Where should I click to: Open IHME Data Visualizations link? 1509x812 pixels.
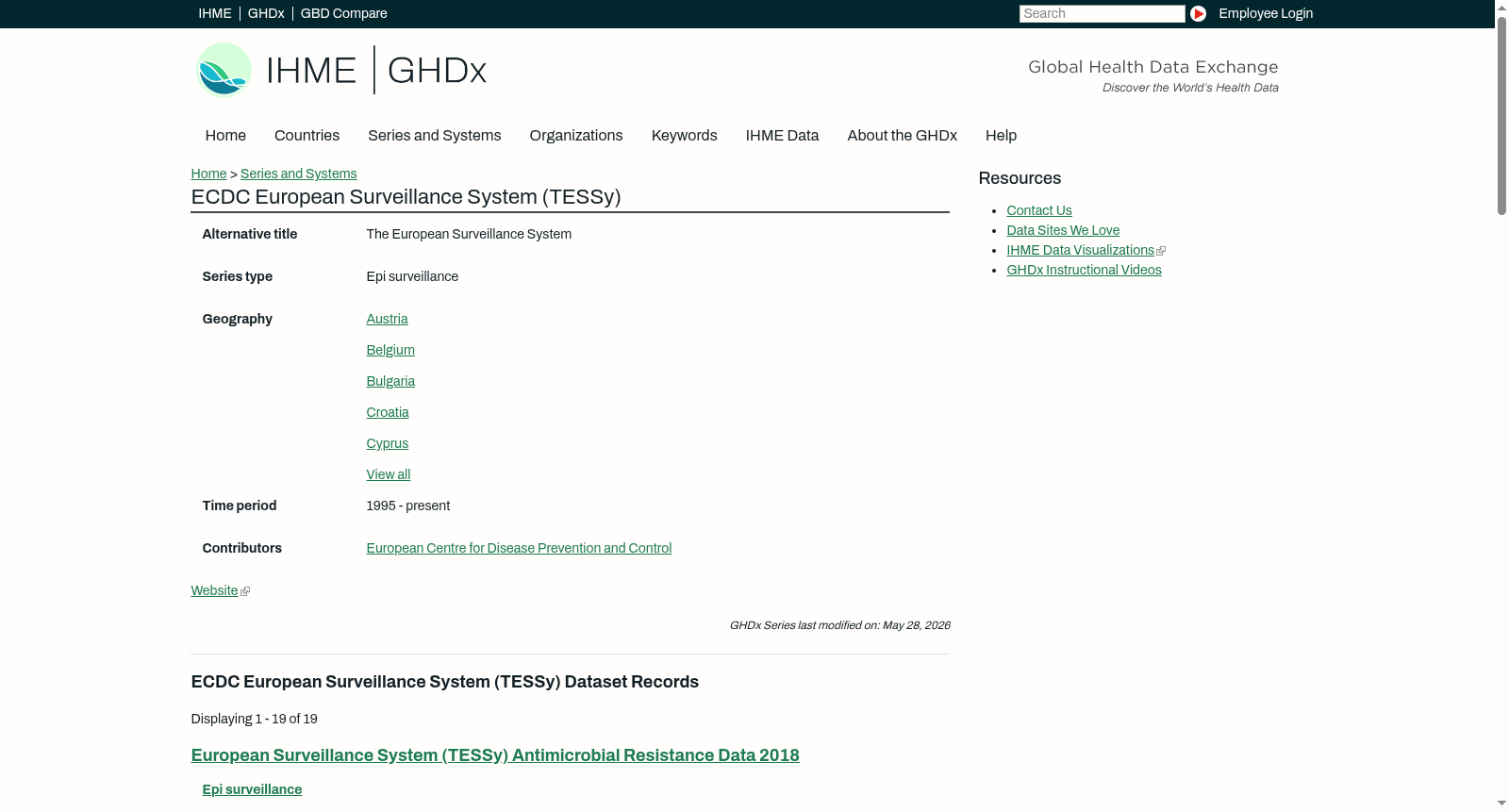(x=1080, y=250)
